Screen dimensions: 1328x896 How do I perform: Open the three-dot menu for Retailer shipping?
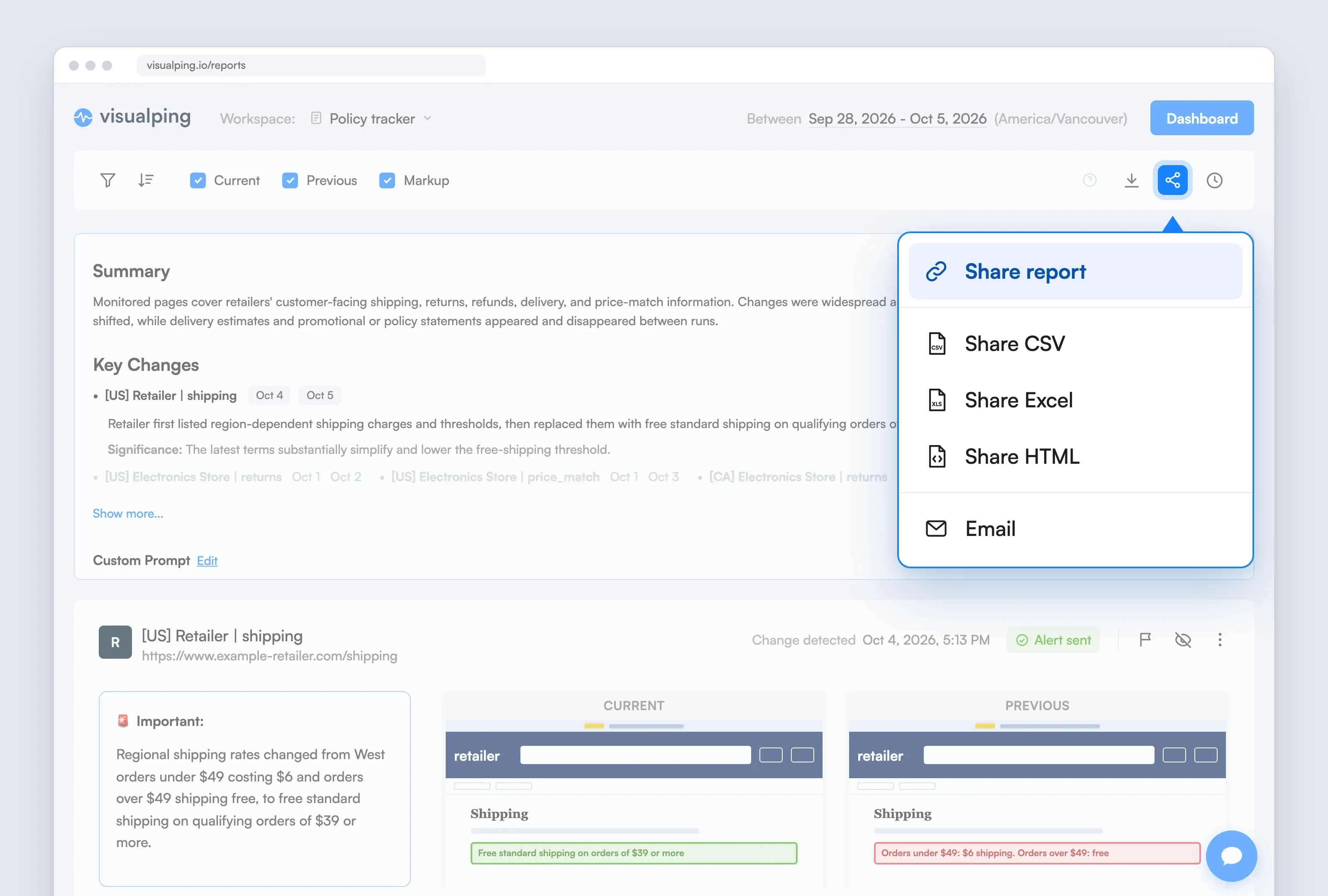tap(1220, 640)
